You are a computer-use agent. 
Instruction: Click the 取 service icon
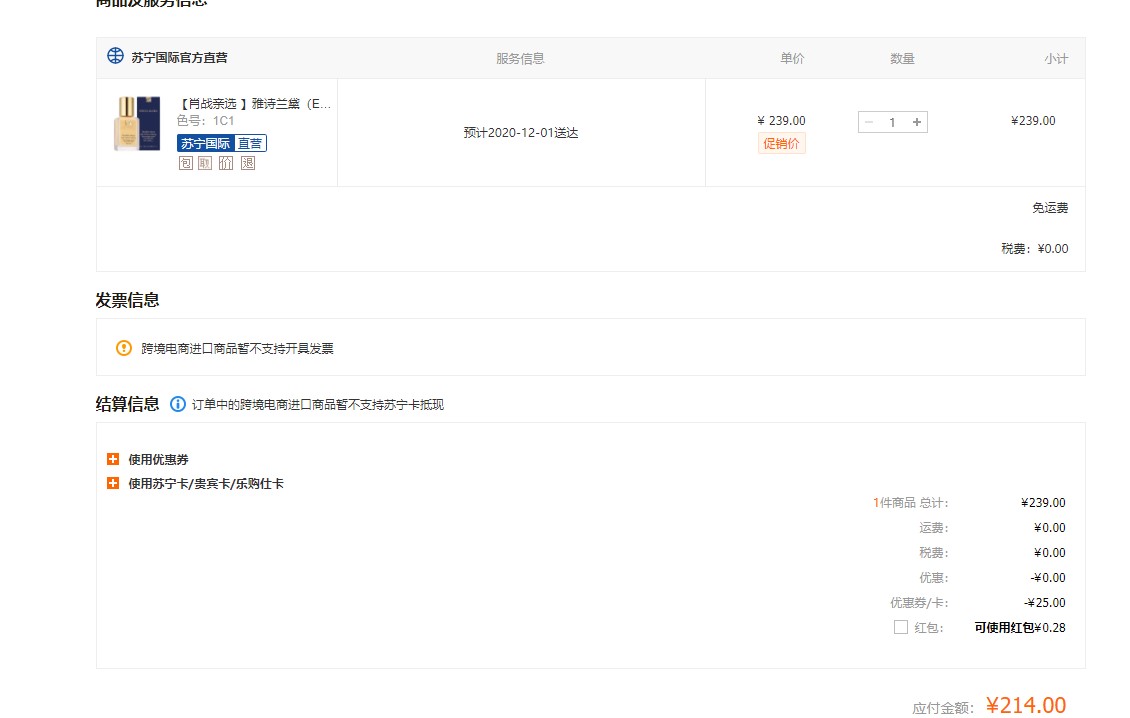click(205, 163)
